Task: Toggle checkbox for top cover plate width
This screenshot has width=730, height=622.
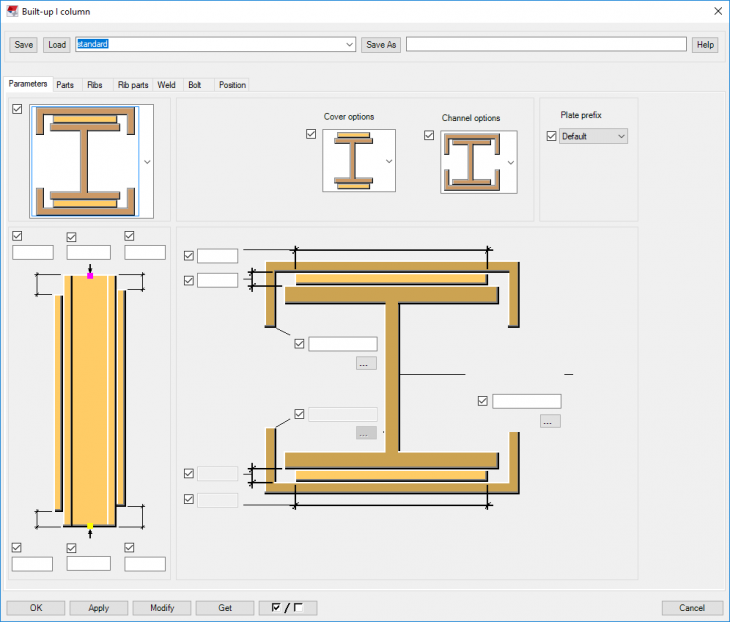Action: tap(189, 256)
